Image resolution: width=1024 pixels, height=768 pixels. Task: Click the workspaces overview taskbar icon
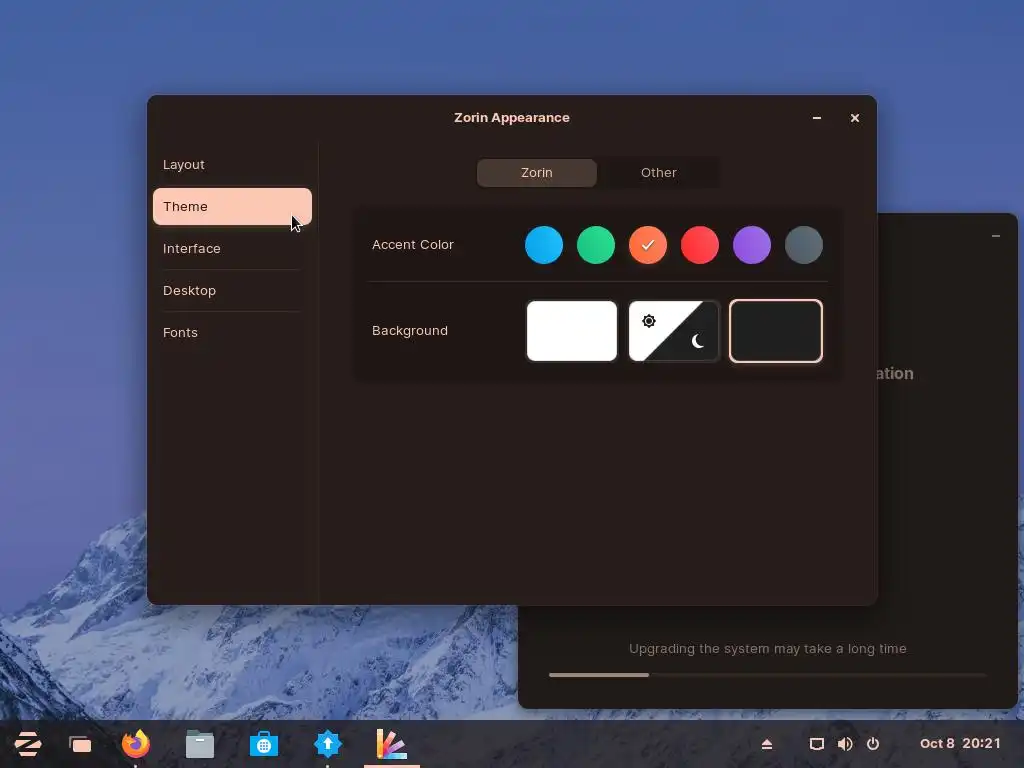(x=80, y=744)
